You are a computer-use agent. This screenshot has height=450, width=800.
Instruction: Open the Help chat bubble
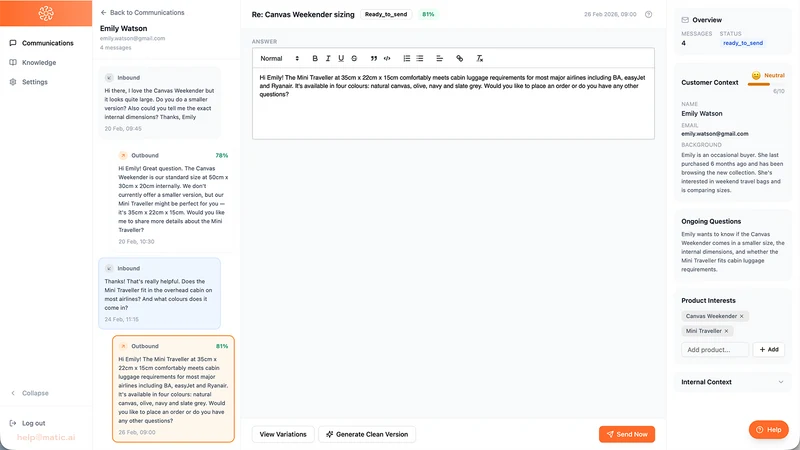click(768, 430)
